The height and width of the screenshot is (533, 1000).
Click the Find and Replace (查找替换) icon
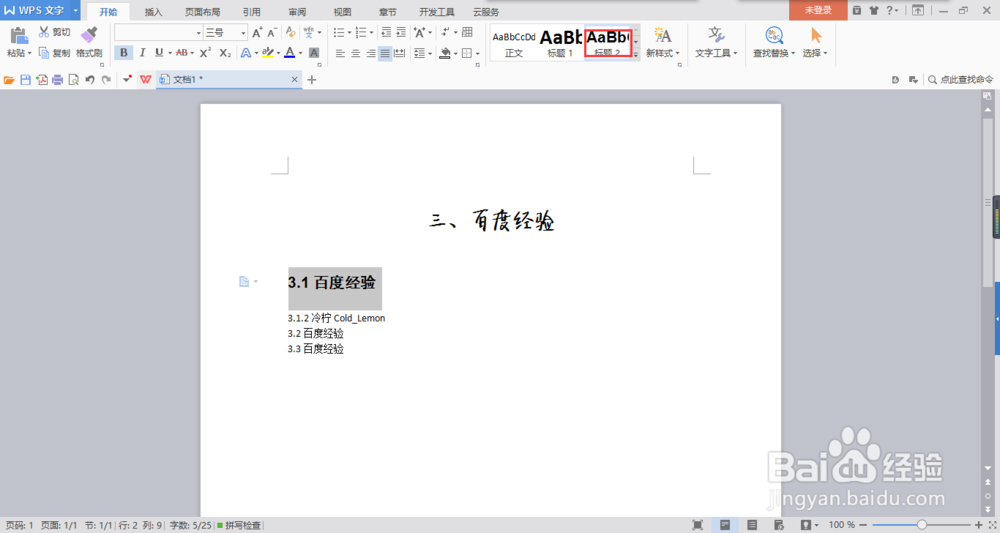774,35
